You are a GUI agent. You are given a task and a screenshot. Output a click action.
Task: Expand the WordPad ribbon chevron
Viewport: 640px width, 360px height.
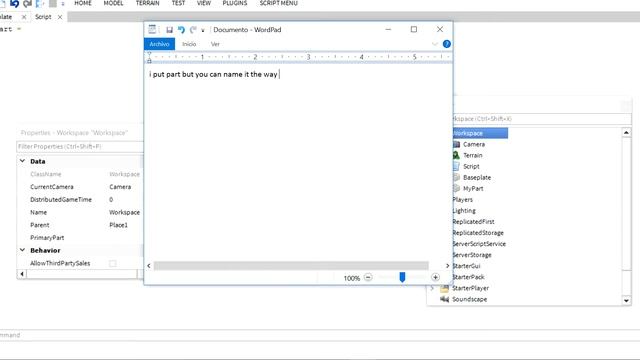tap(435, 44)
